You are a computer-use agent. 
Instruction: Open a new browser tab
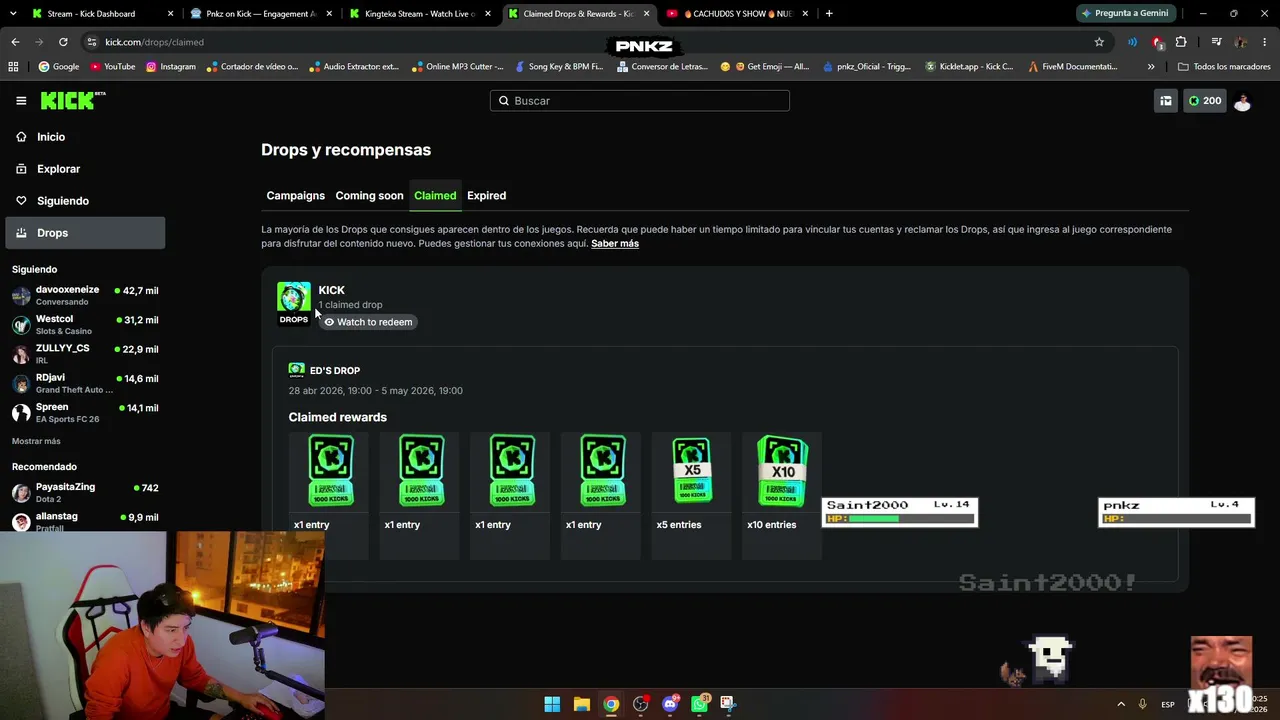(829, 14)
